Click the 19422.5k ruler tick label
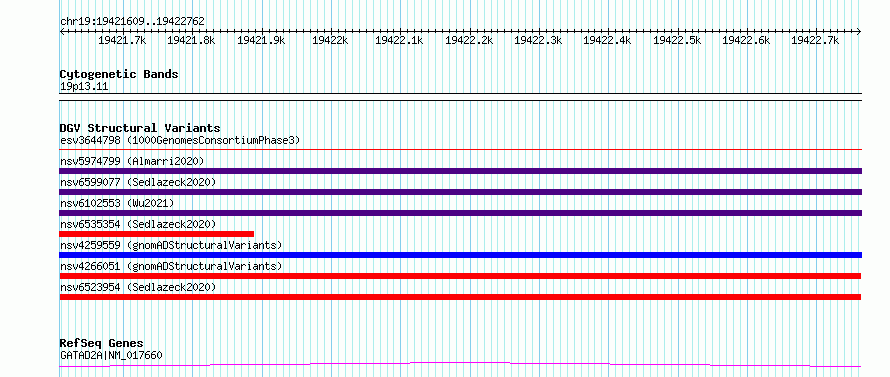890x377 pixels. 678,40
